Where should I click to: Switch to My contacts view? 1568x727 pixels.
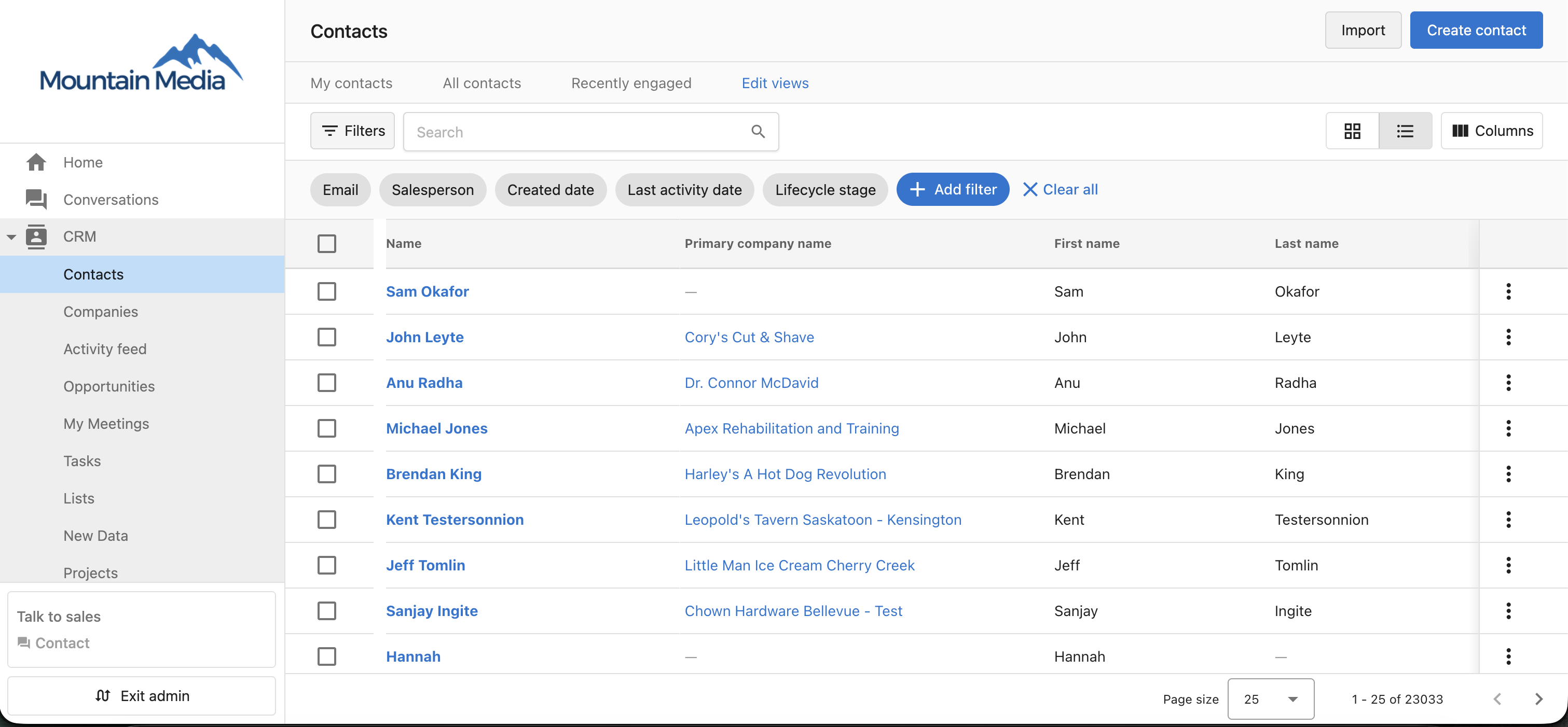coord(351,83)
